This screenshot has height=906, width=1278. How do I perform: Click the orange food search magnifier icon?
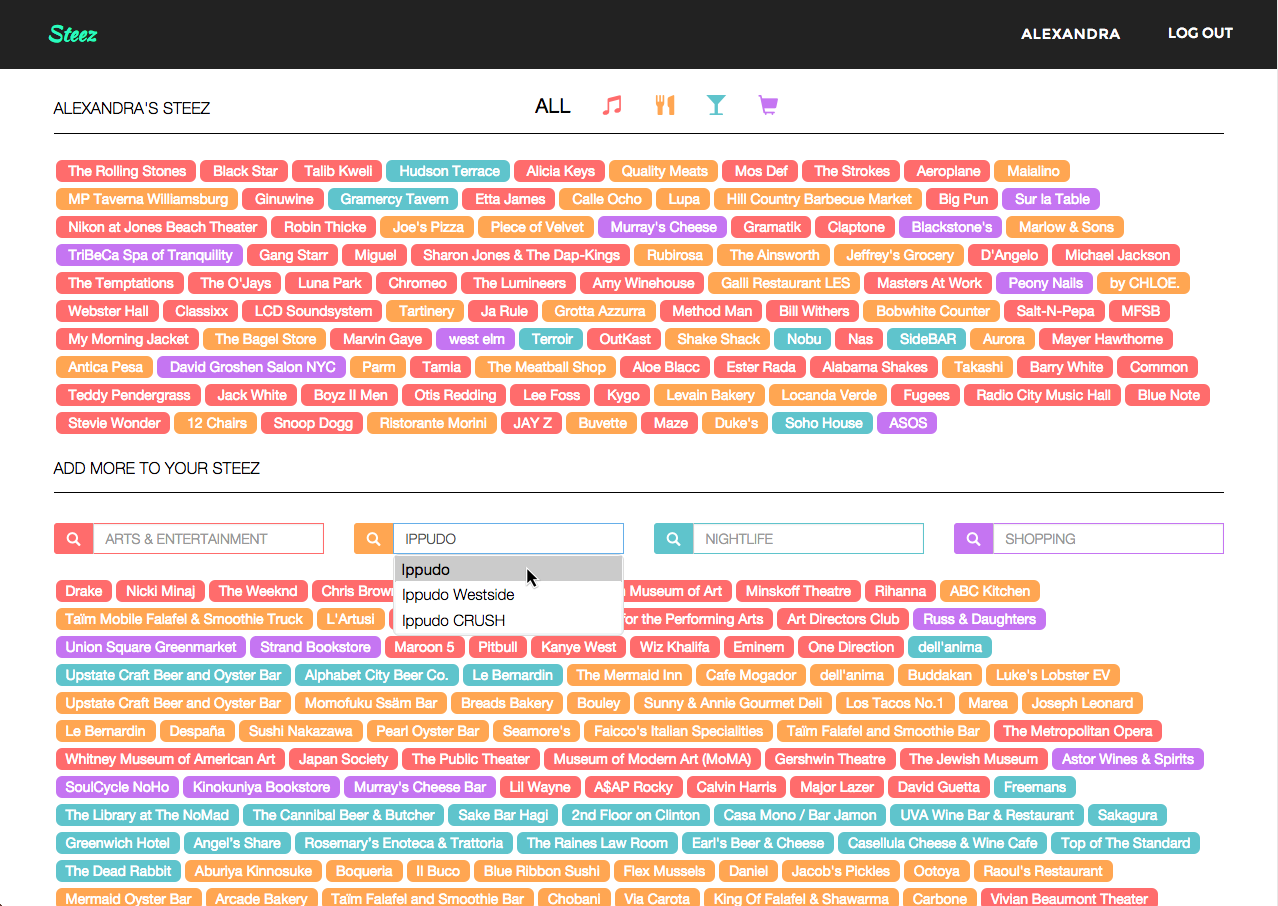tap(373, 539)
